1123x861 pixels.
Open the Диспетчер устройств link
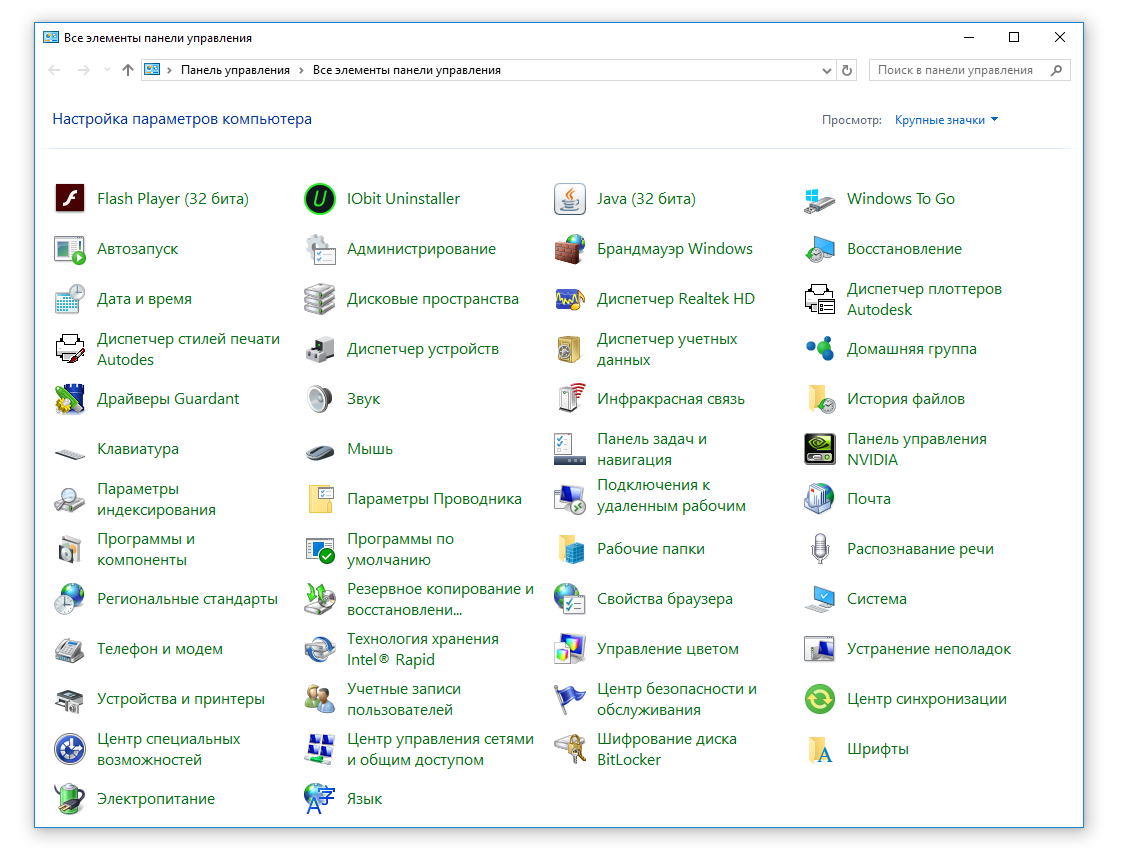click(x=422, y=349)
